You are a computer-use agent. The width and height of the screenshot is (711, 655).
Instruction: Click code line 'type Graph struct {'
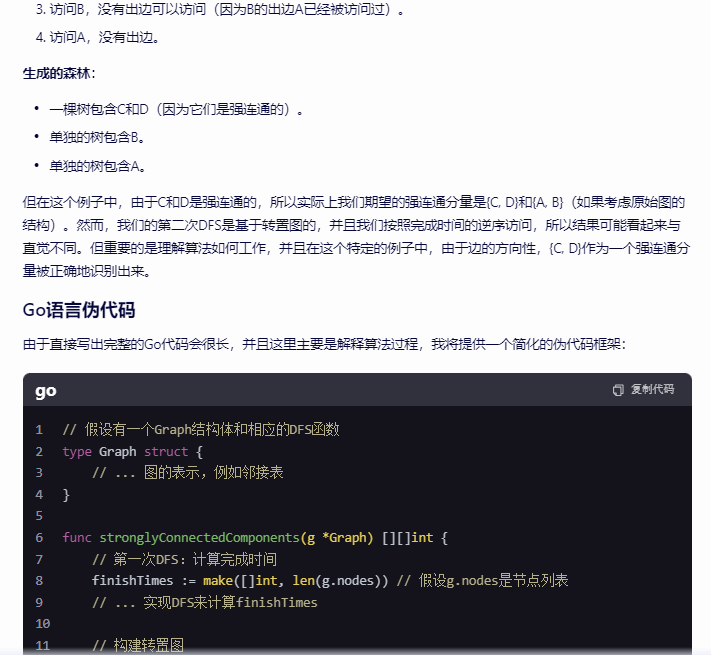[132, 451]
